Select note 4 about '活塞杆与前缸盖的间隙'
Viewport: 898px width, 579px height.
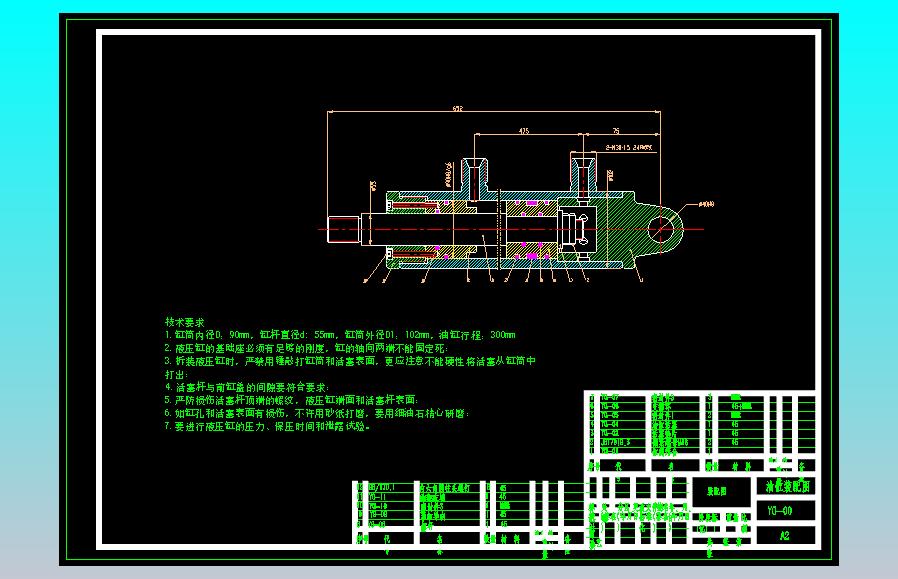pyautogui.click(x=247, y=388)
